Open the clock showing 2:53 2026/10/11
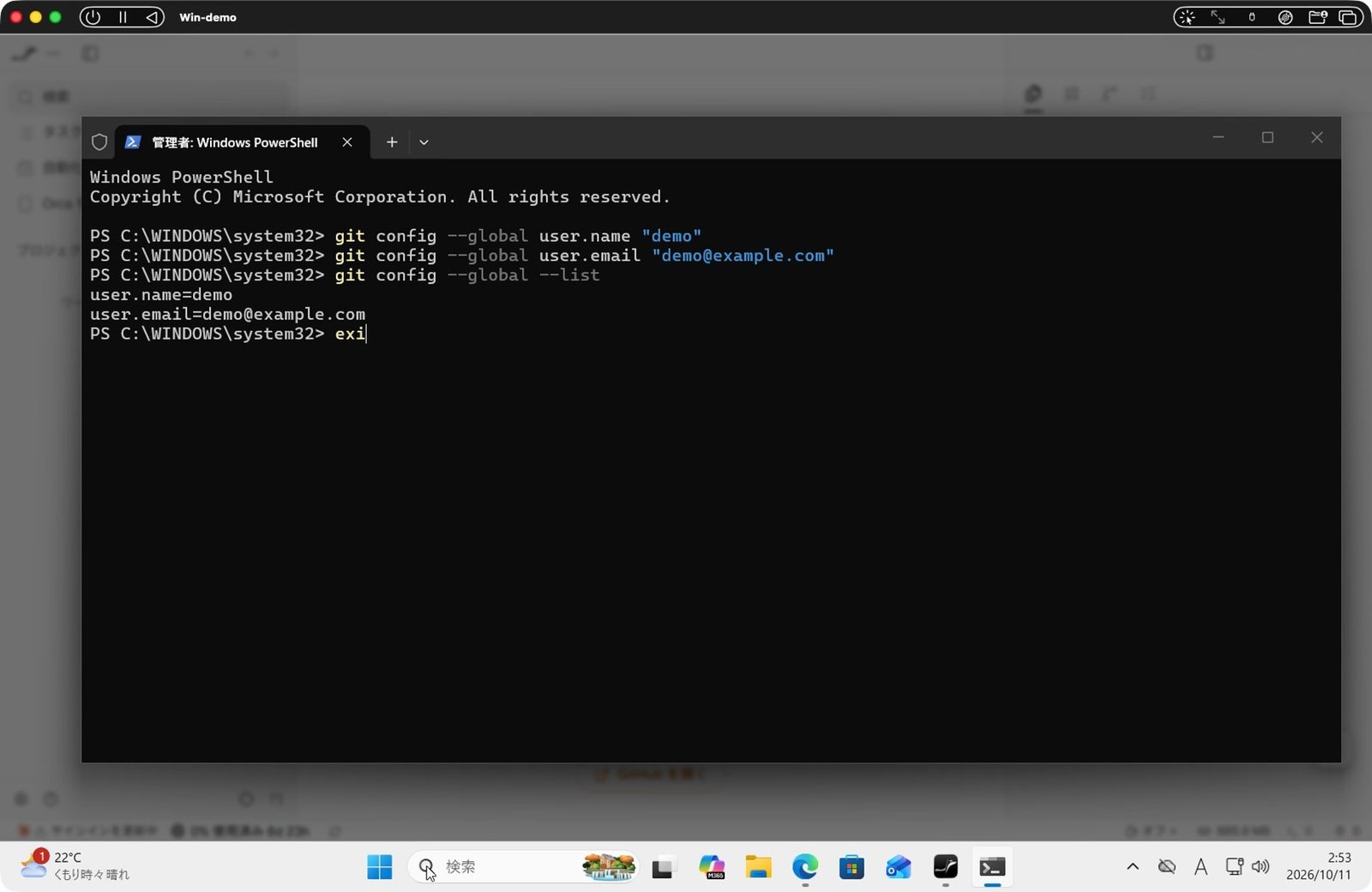1372x892 pixels. pyautogui.click(x=1319, y=866)
